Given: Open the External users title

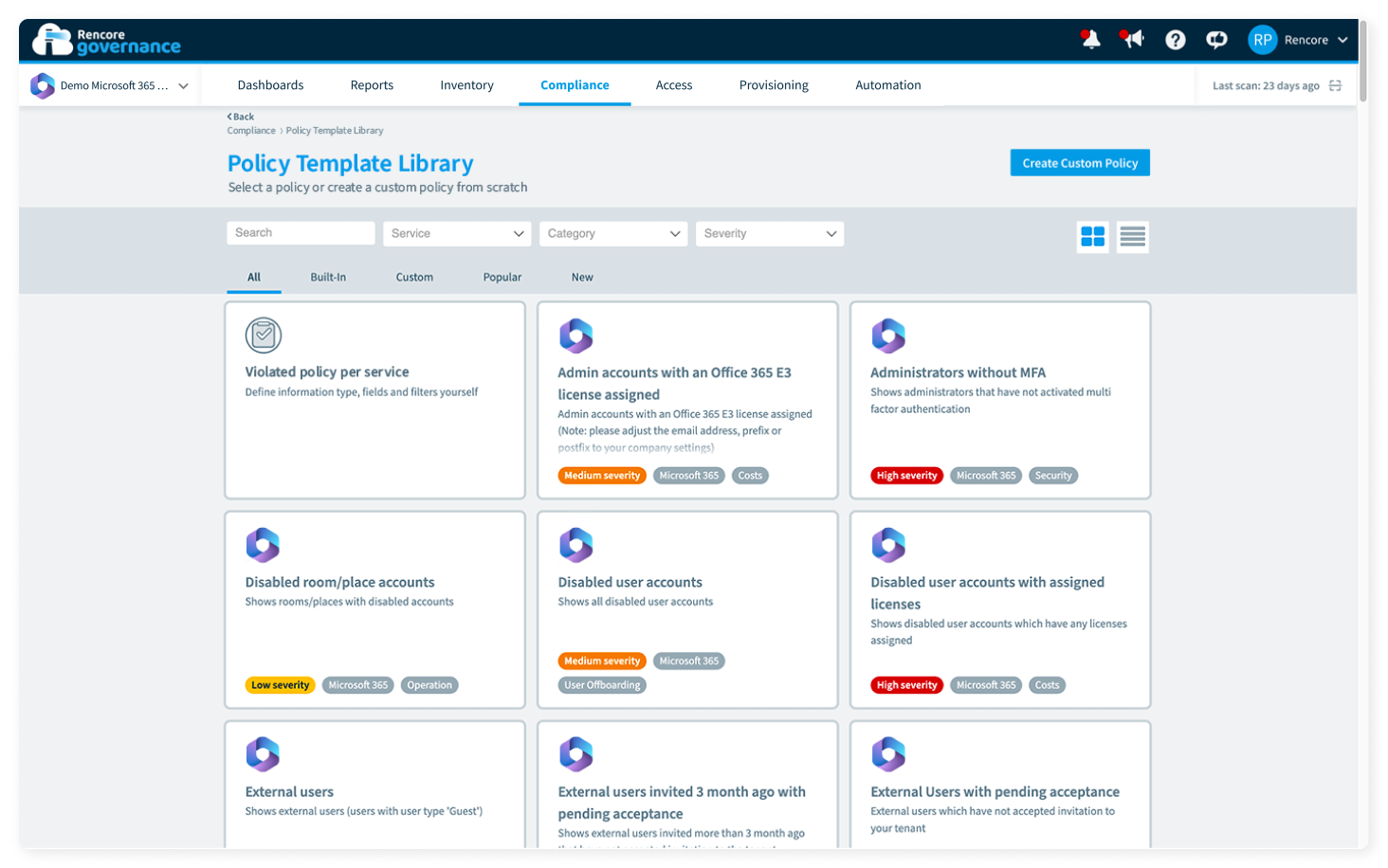Looking at the screenshot, I should click(x=289, y=791).
